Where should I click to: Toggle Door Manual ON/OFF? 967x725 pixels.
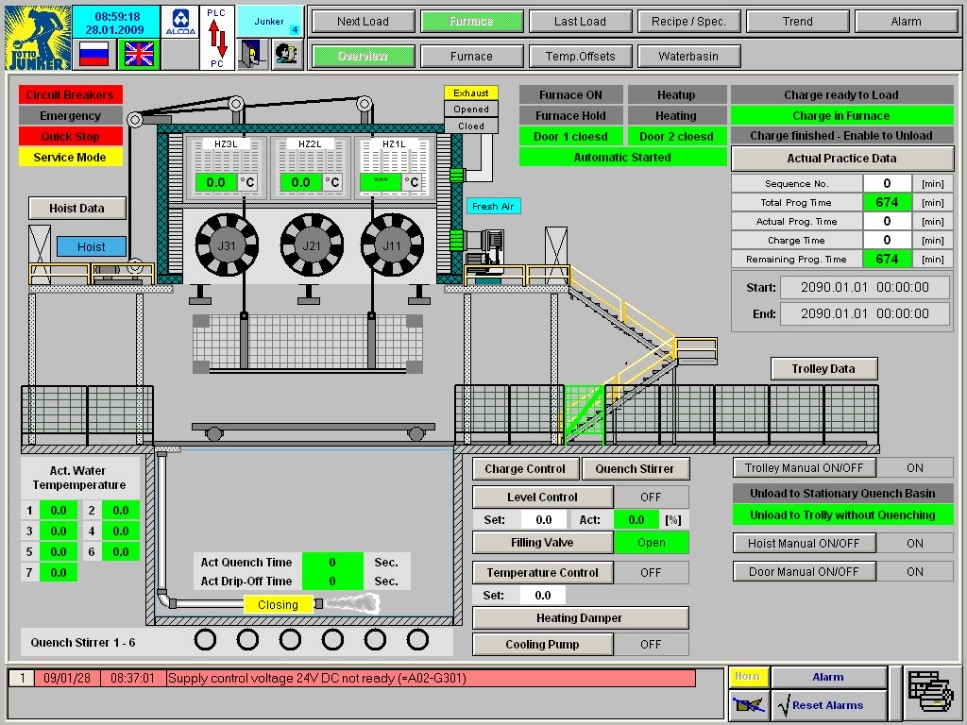click(x=805, y=572)
